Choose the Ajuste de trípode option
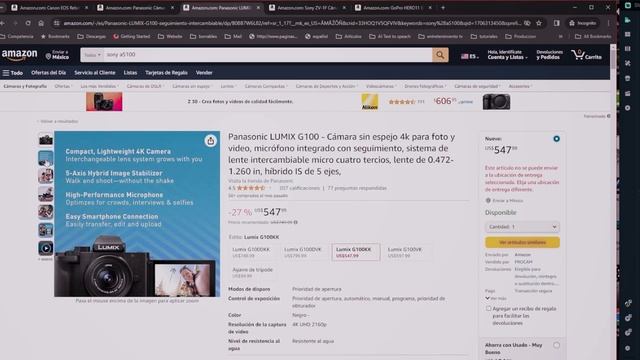The height and width of the screenshot is (360, 640). [252, 272]
